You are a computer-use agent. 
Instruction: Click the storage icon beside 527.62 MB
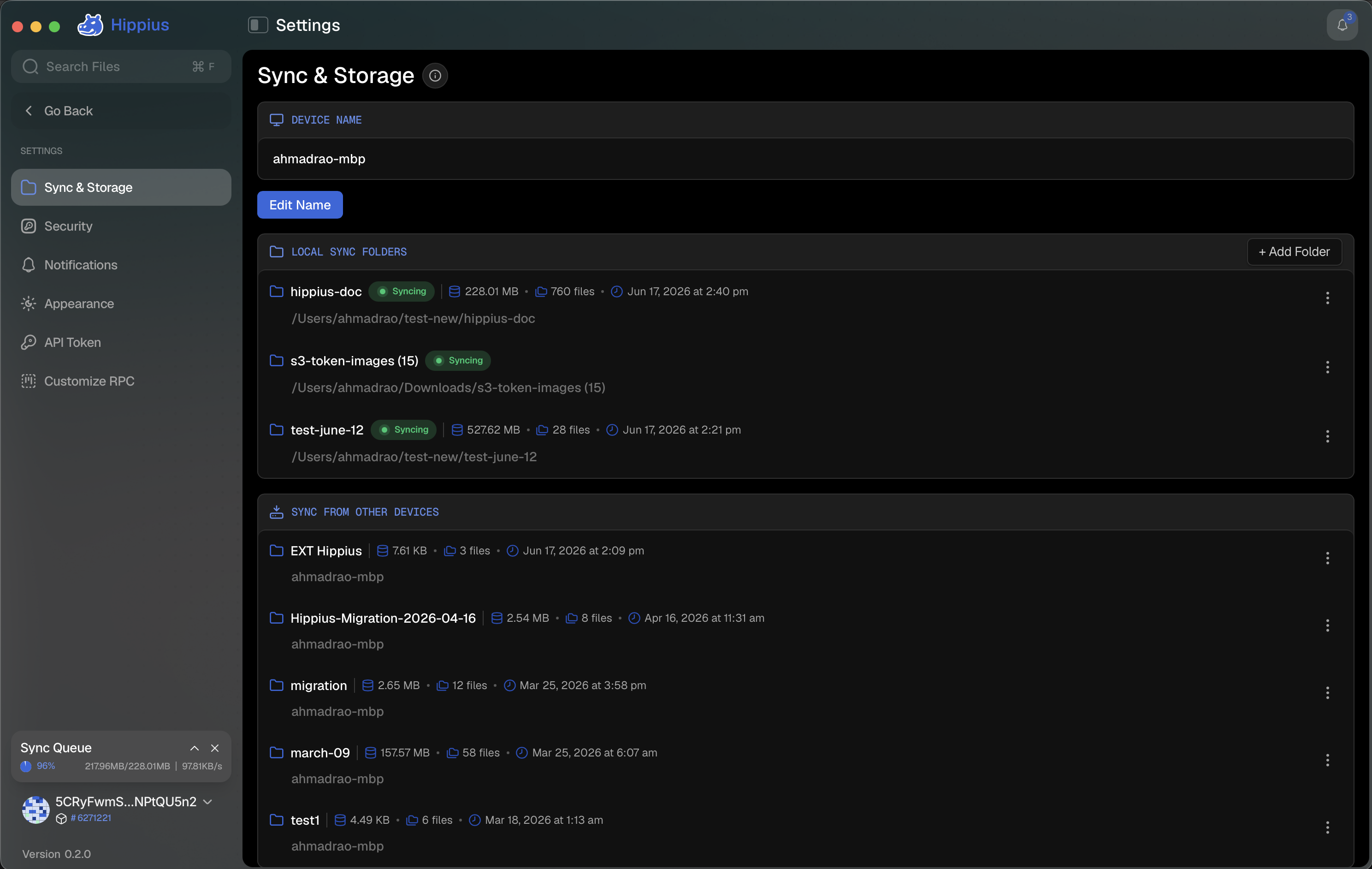[x=456, y=429]
